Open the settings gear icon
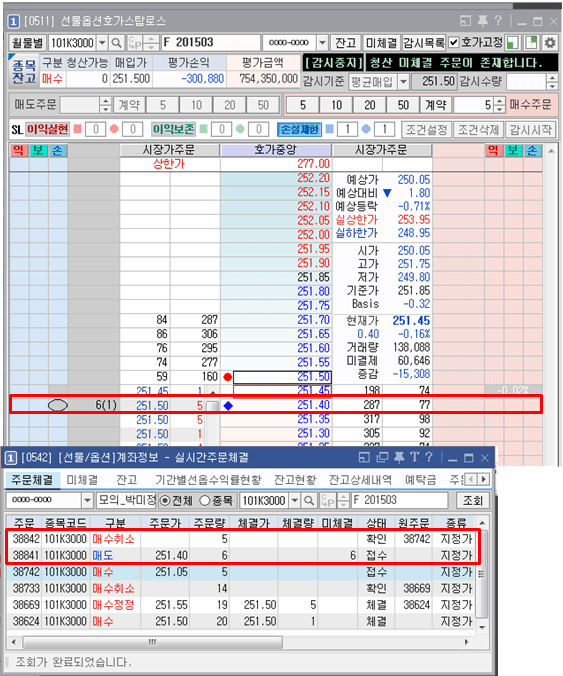 (x=550, y=43)
